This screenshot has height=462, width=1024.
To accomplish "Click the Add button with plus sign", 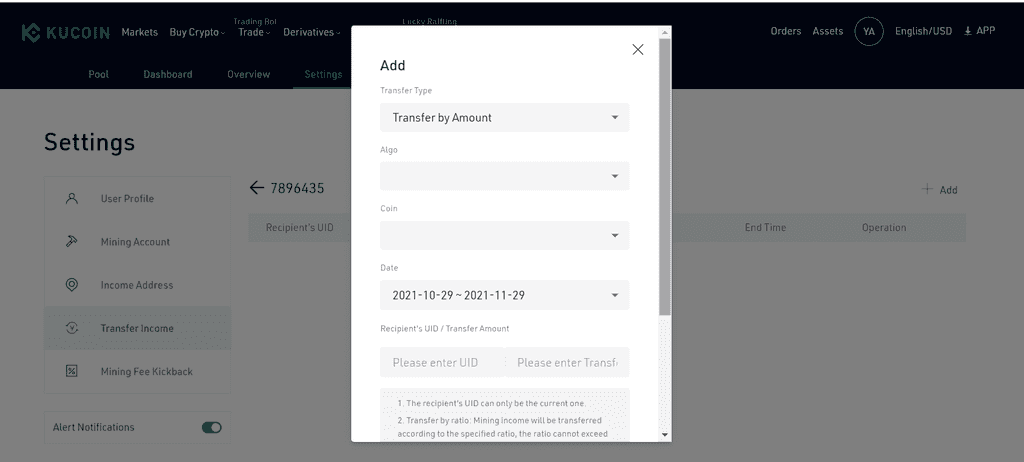I will click(940, 190).
